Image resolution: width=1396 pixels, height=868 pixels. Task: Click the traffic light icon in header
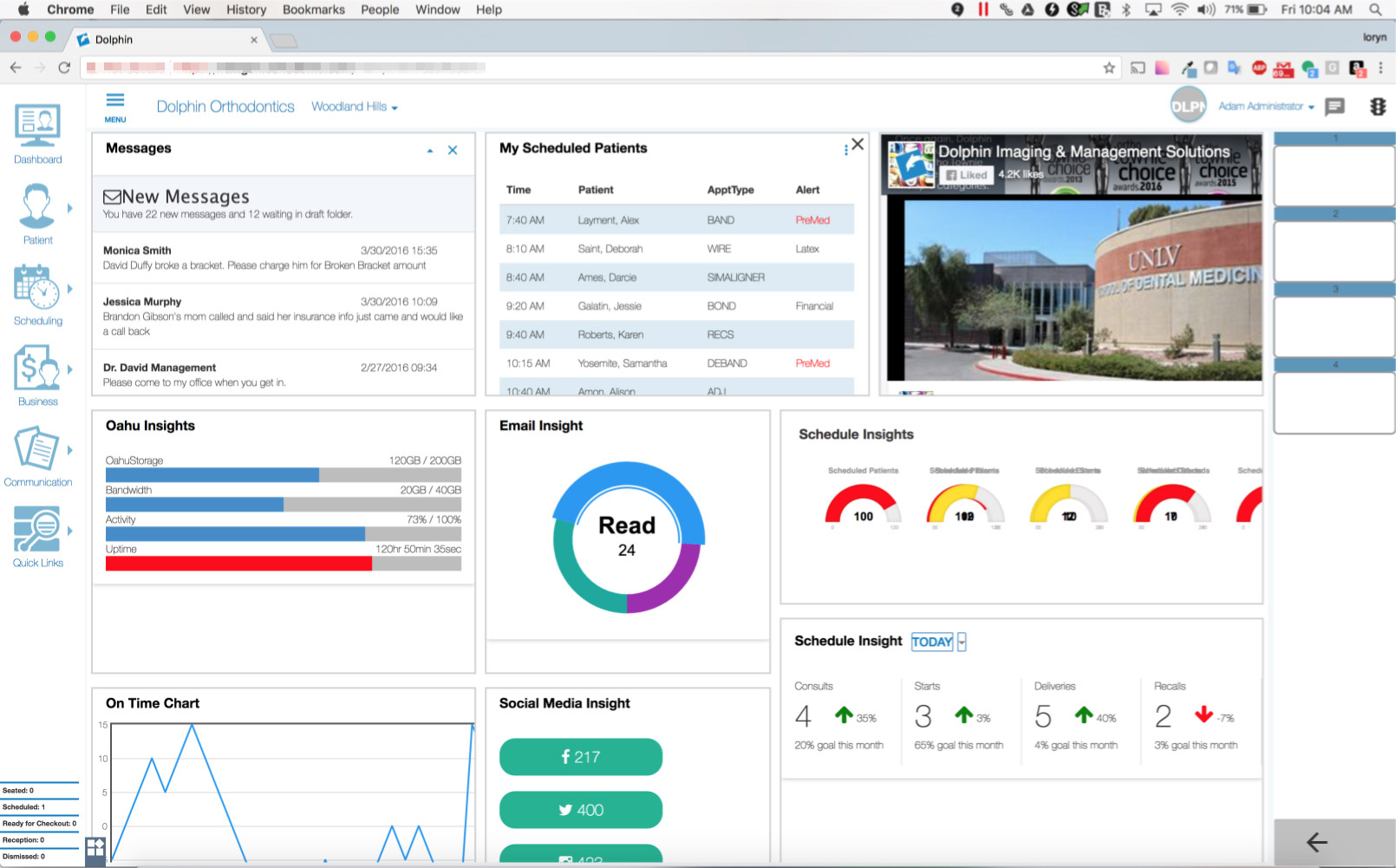point(1378,107)
